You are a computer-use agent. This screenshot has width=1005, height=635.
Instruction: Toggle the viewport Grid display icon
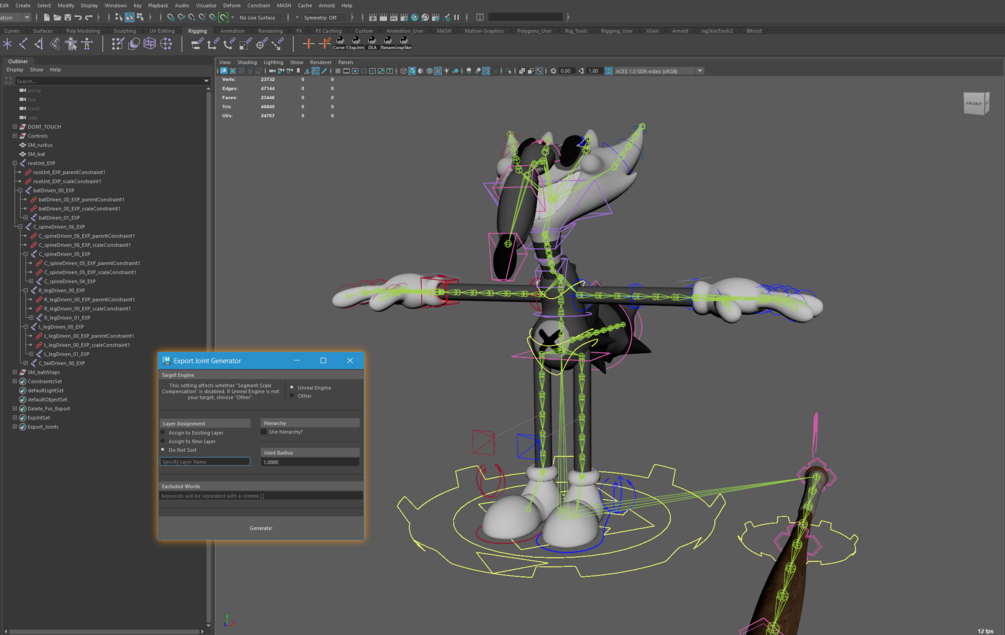337,70
